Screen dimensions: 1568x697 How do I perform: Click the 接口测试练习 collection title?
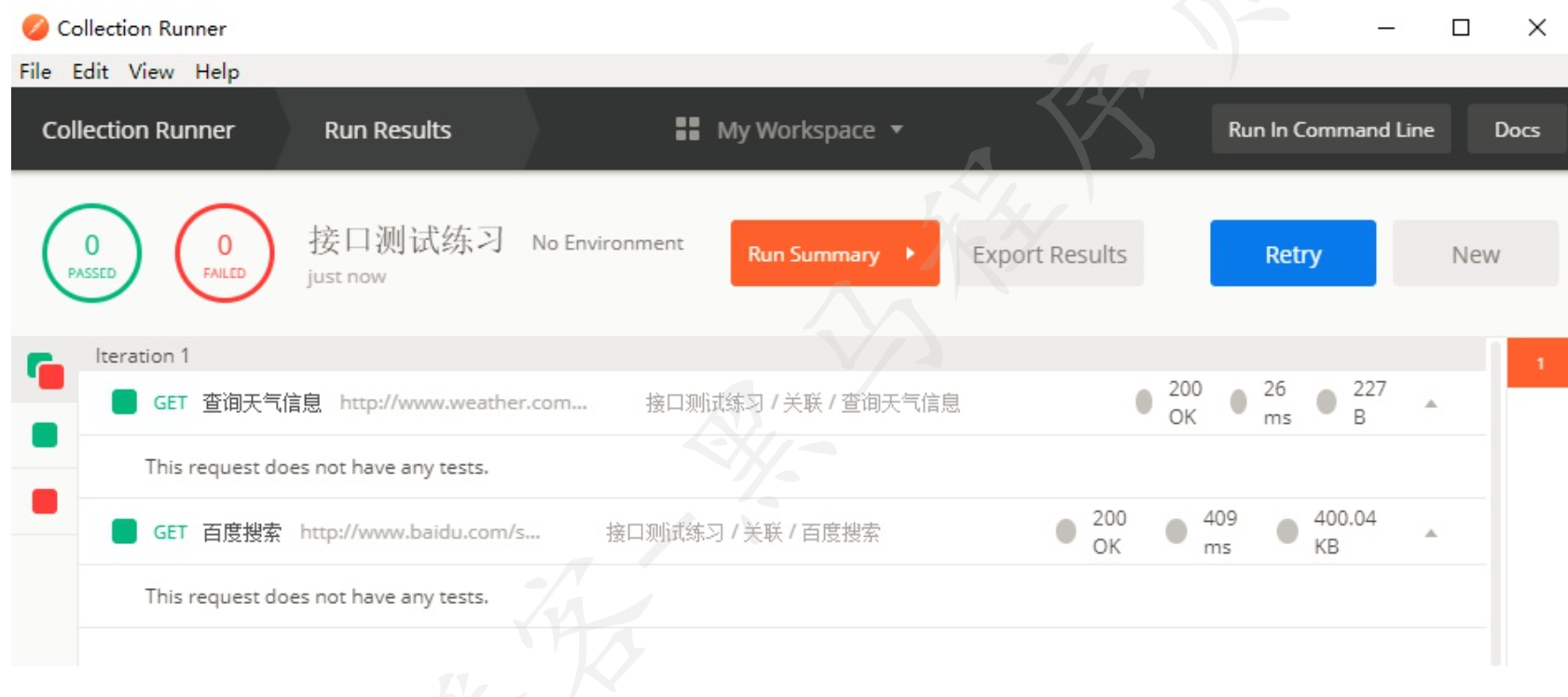coord(406,240)
